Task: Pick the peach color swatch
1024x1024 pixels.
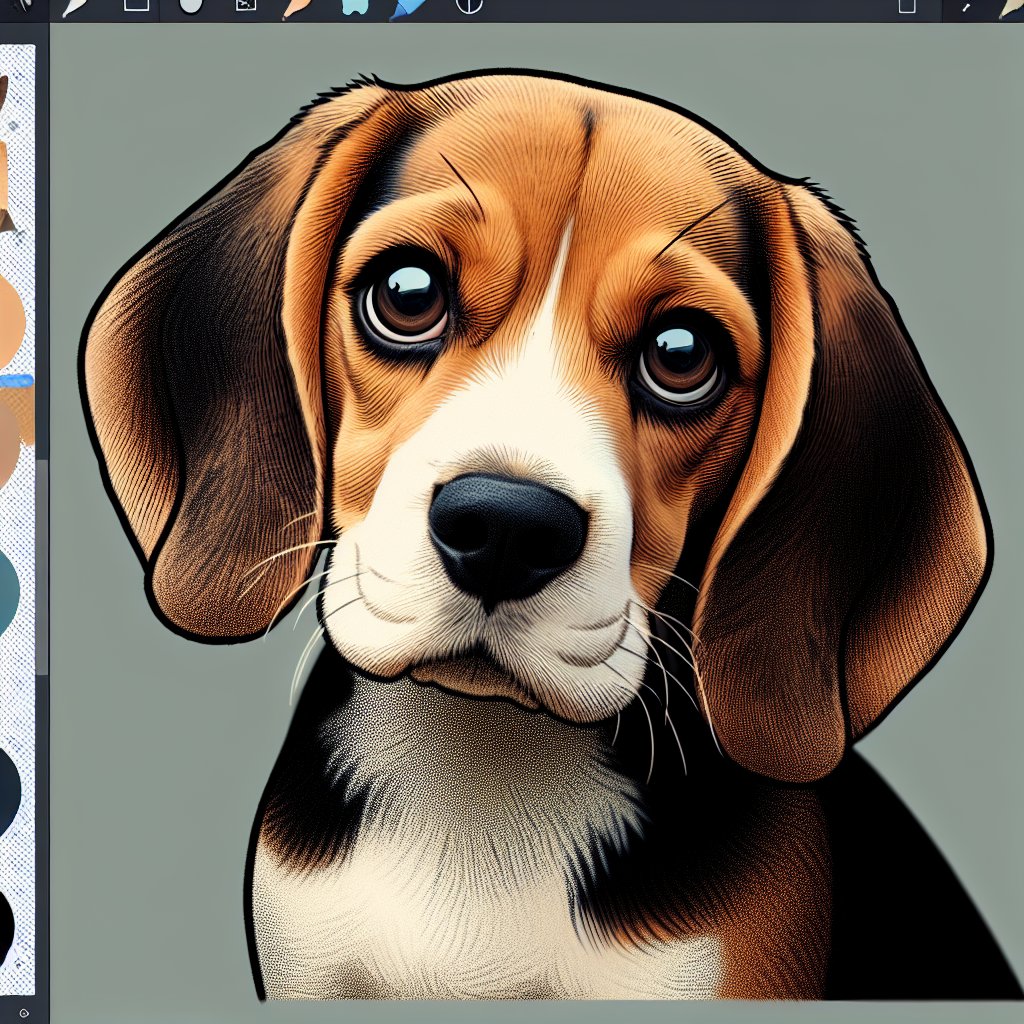Action: 12,321
